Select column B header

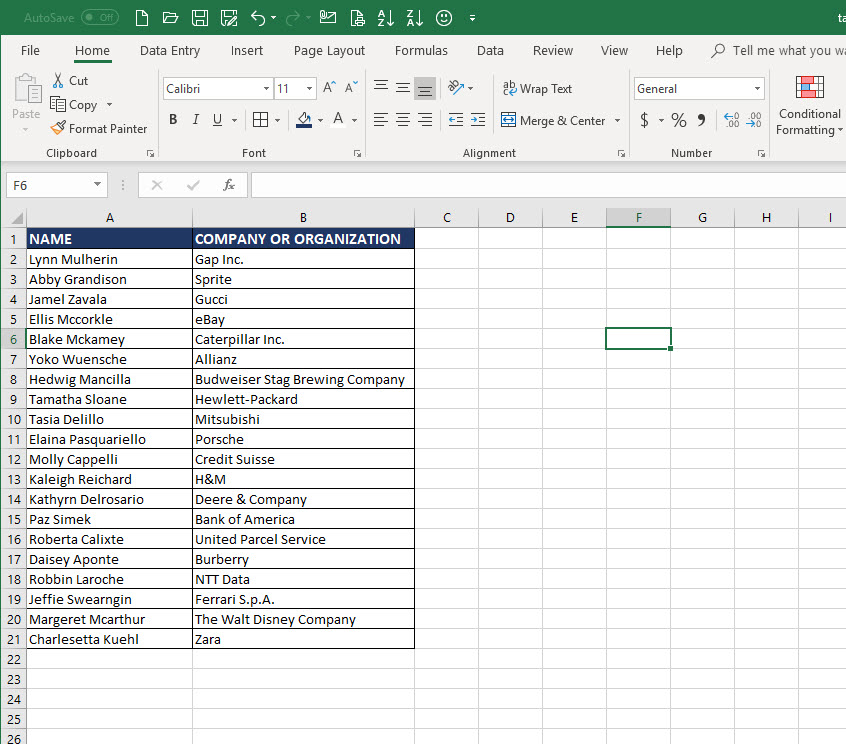(303, 217)
